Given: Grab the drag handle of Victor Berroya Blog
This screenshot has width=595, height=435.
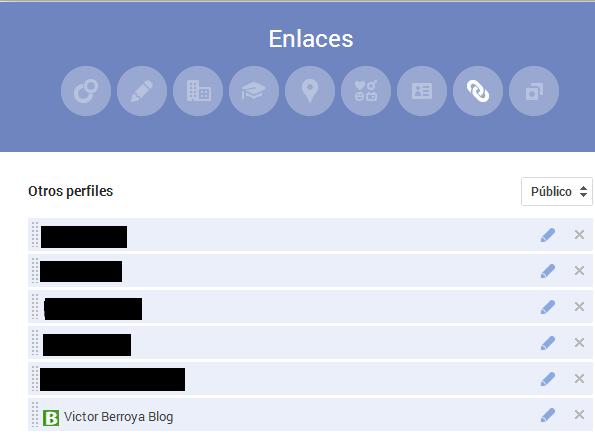Looking at the screenshot, I should tap(35, 415).
